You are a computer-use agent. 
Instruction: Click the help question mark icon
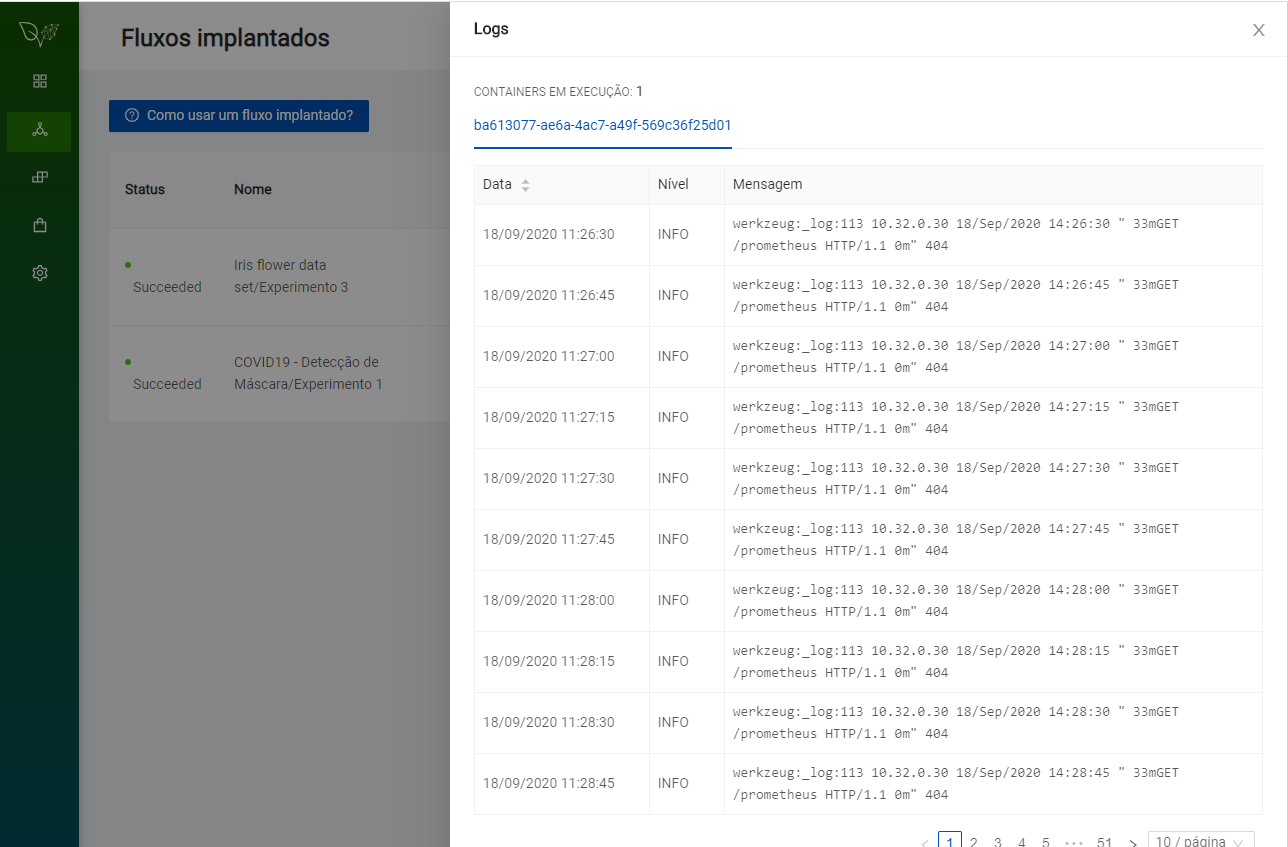[132, 116]
